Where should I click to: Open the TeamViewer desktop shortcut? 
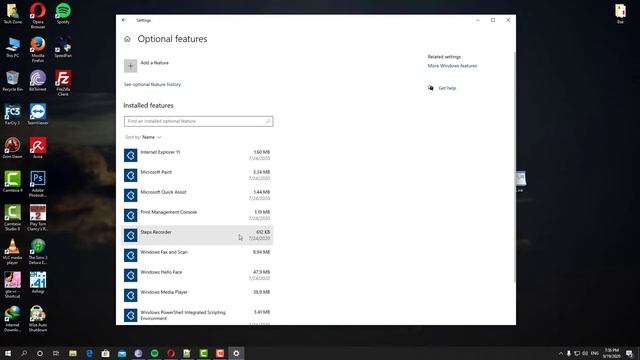click(x=38, y=114)
